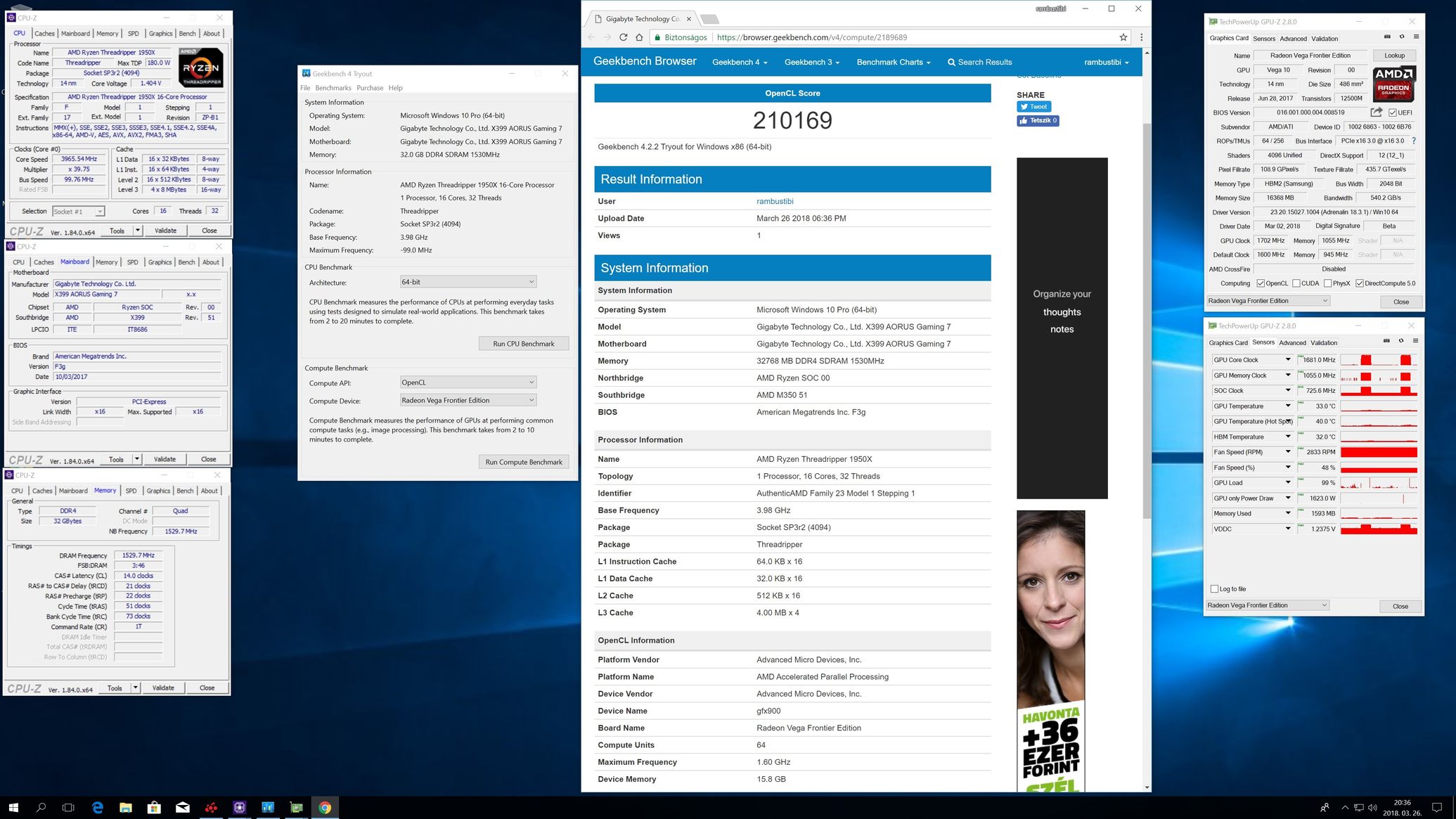Open Purchase menu in Geekbench Tryout
The image size is (1456, 819).
pos(370,88)
